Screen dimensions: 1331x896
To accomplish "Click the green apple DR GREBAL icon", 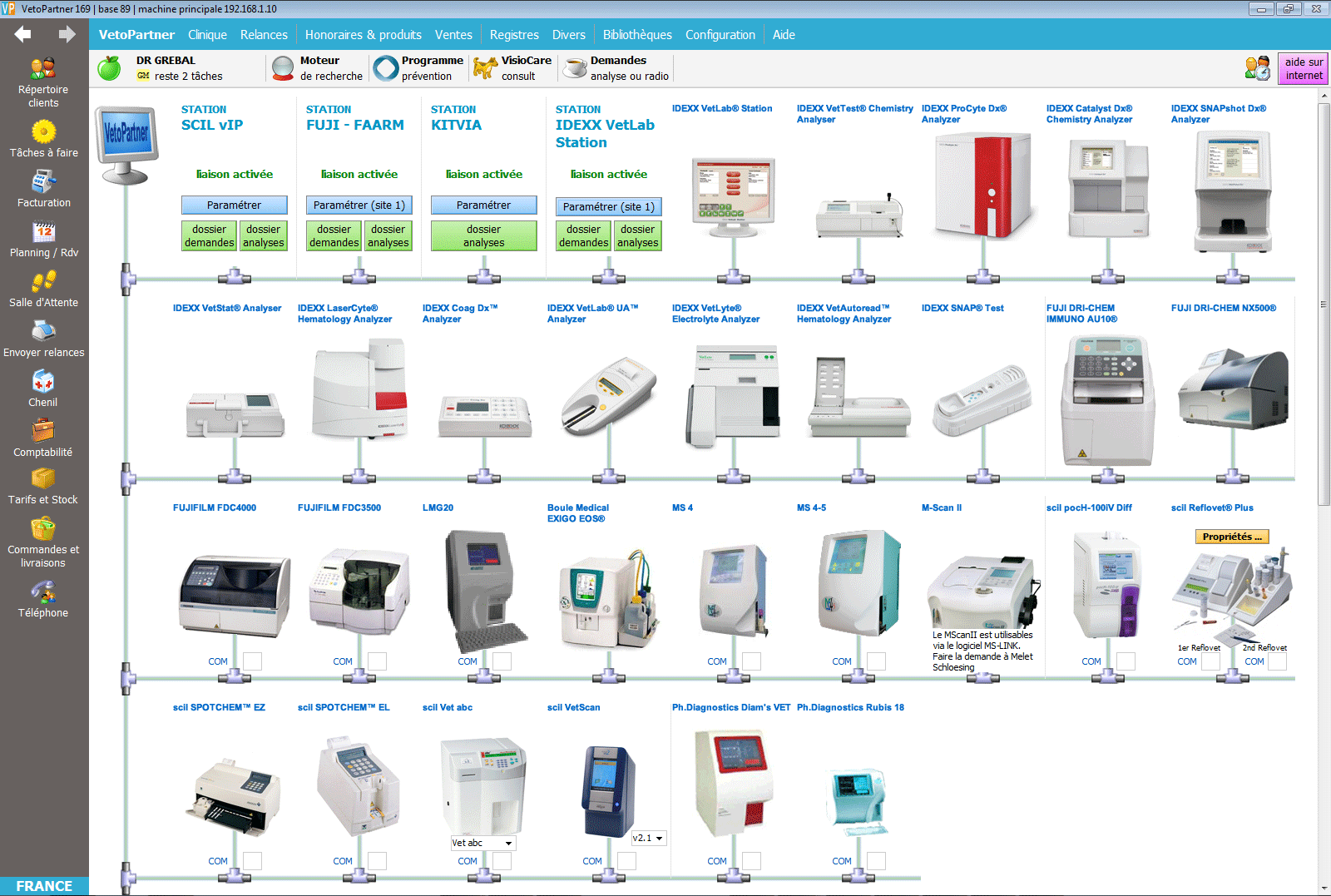I will [x=109, y=68].
